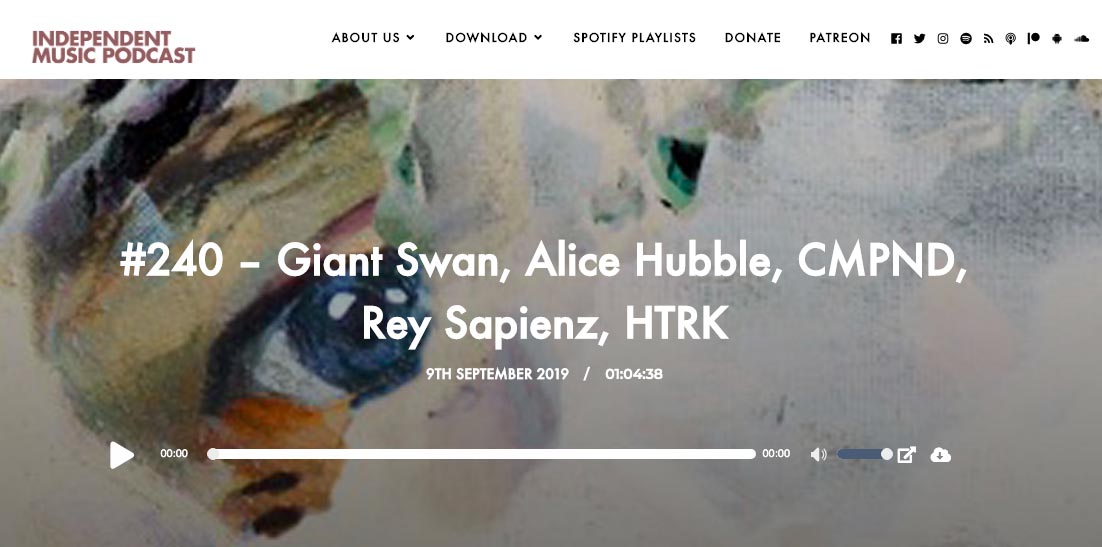Image resolution: width=1102 pixels, height=547 pixels.
Task: Open the Apple Podcasts icon
Action: pos(1011,39)
